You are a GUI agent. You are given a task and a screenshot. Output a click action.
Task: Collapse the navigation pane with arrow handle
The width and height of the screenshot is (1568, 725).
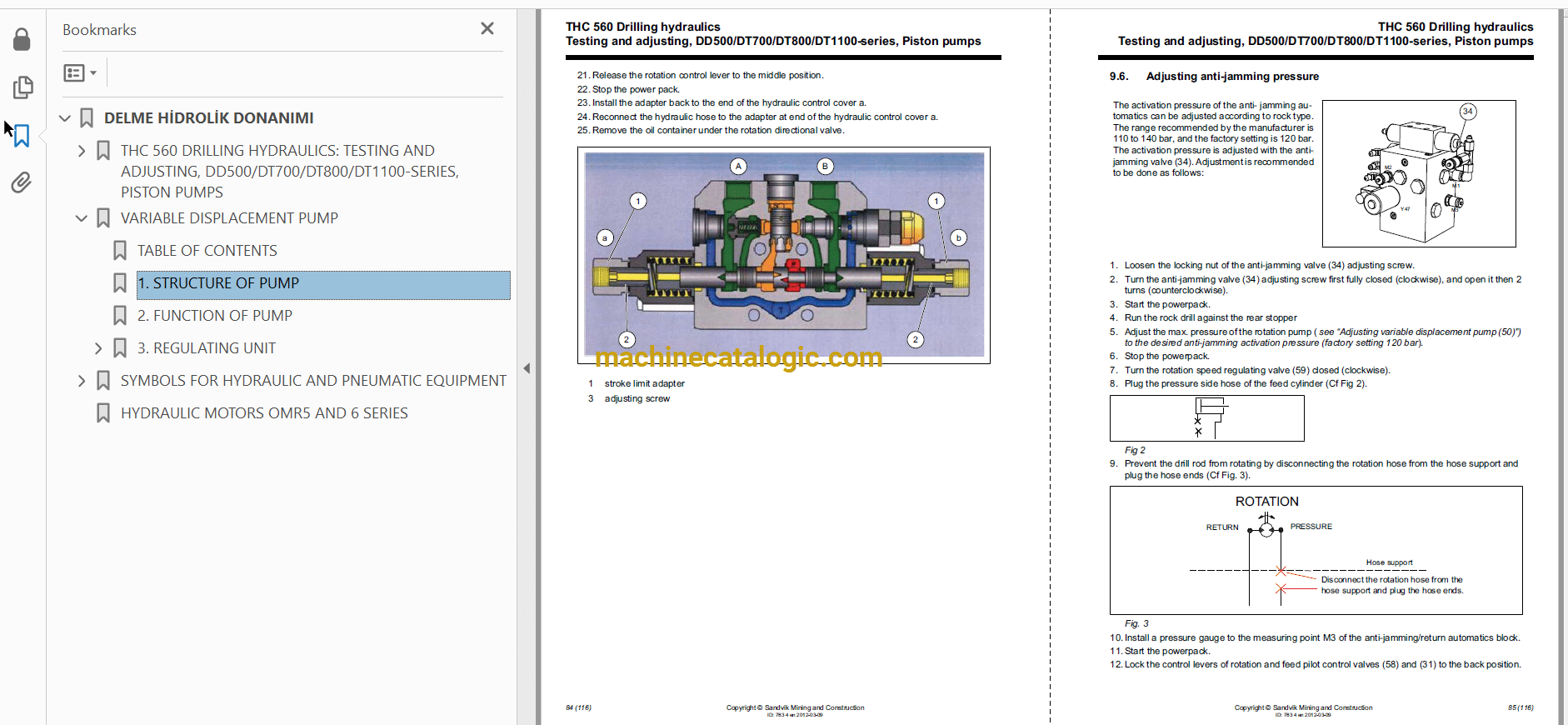point(527,368)
